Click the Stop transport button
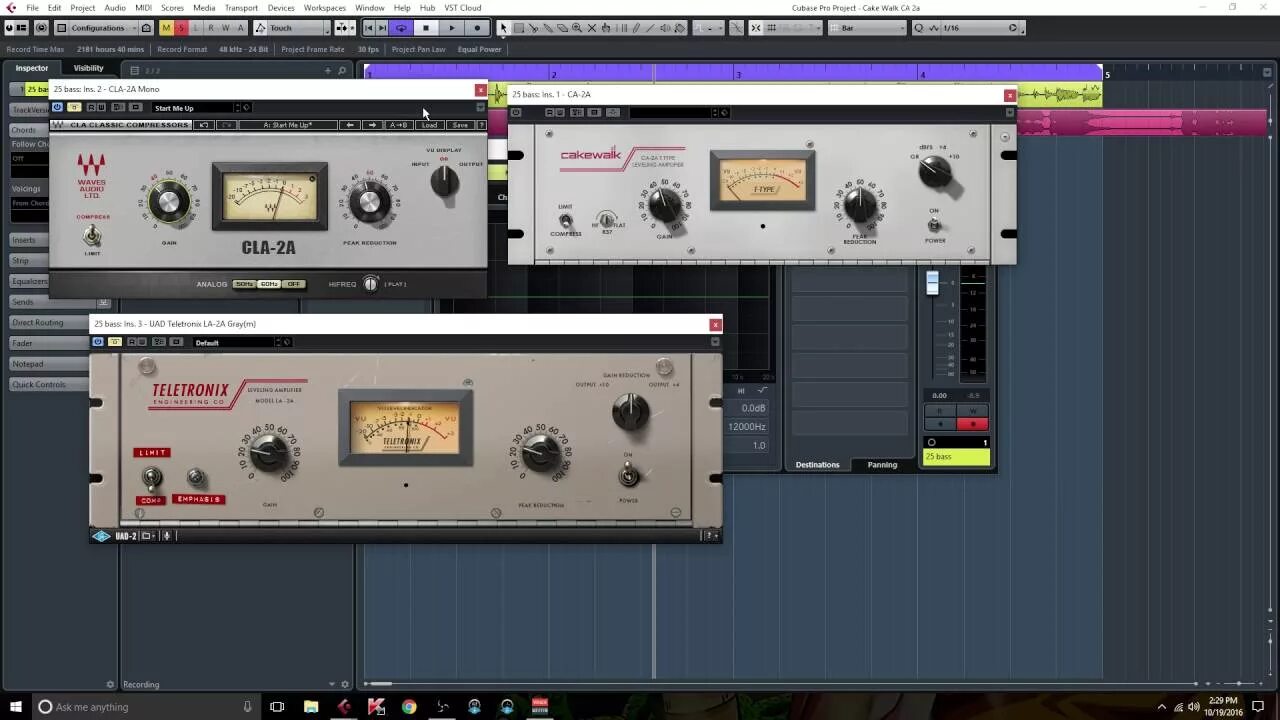The image size is (1280, 720). 426,28
